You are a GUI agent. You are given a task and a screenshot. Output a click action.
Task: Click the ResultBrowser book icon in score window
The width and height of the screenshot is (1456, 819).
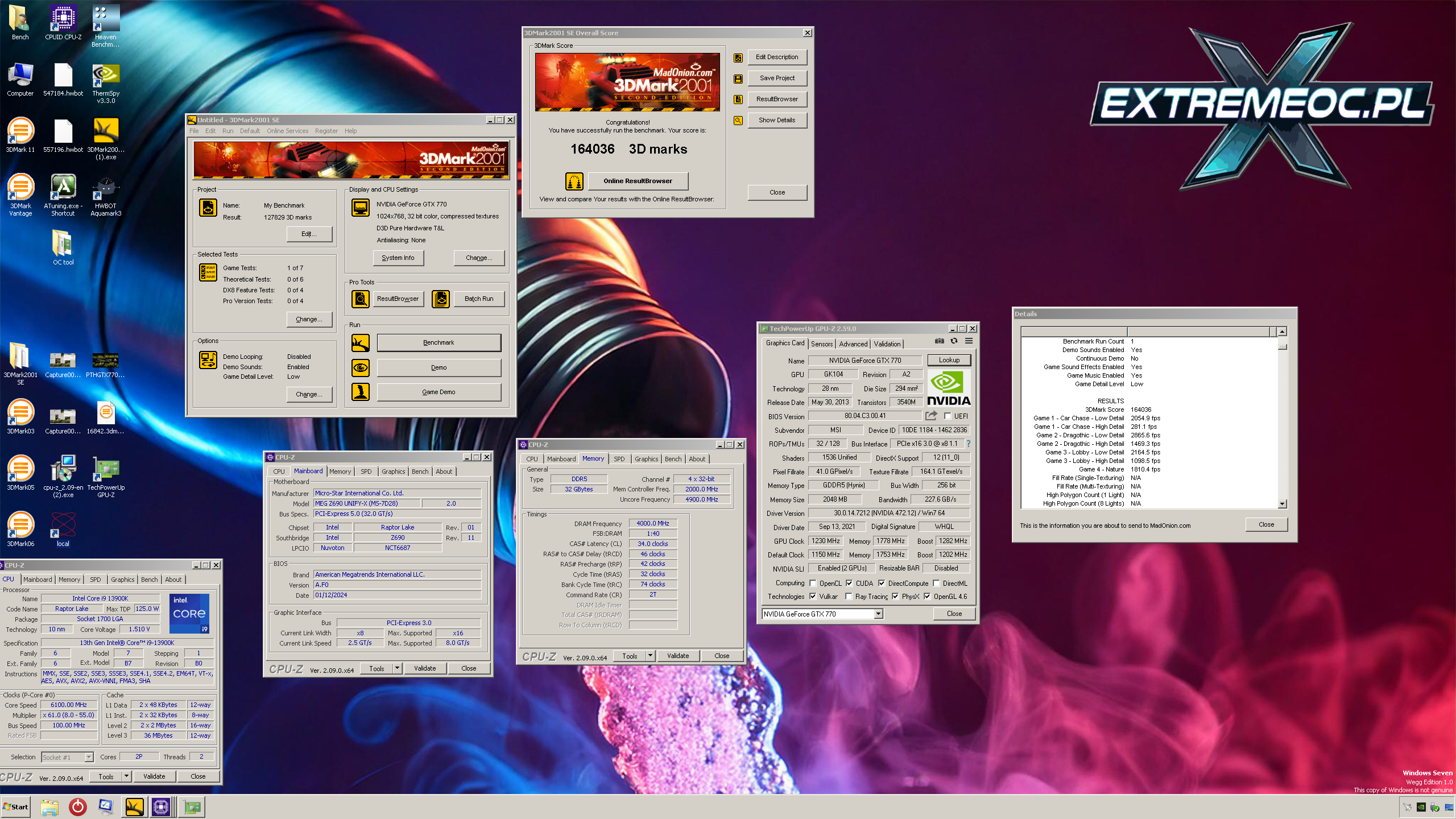(738, 100)
